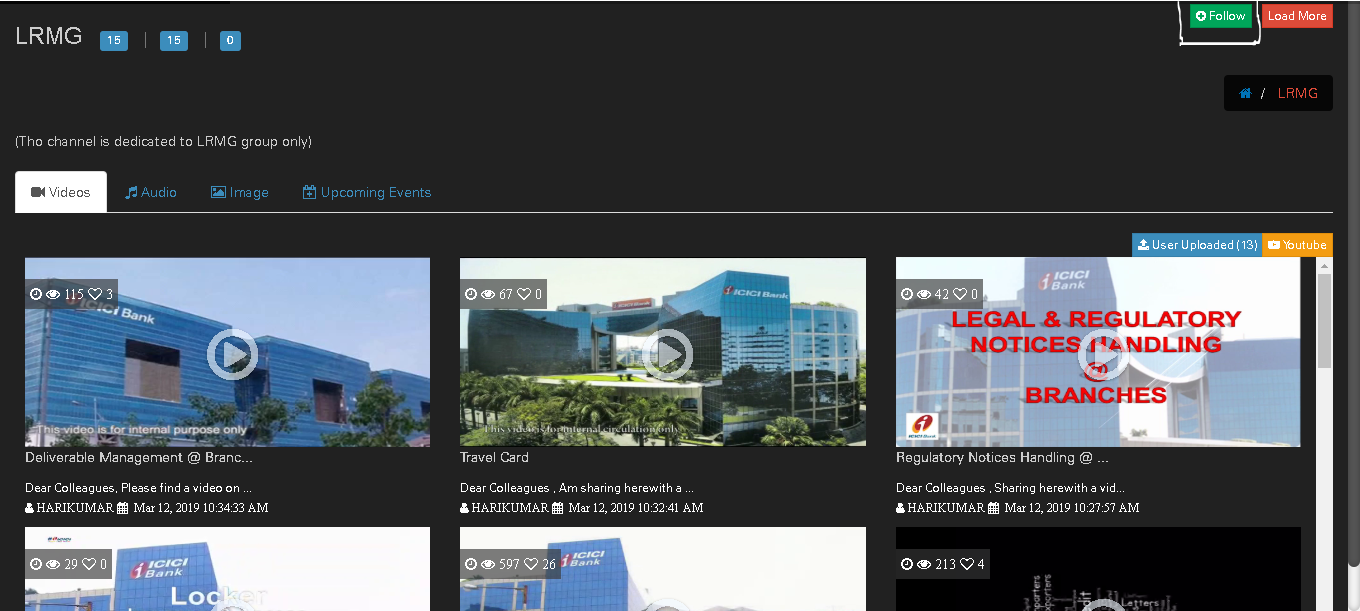Click the date Mar 12, 2019 10:32:41 AM
The image size is (1360, 611).
point(636,508)
